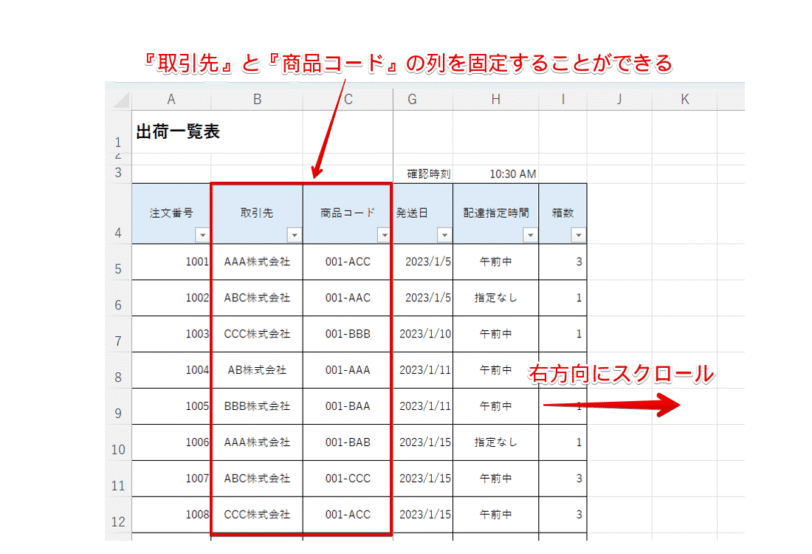Select column I header
The height and width of the screenshot is (554, 812).
[563, 99]
